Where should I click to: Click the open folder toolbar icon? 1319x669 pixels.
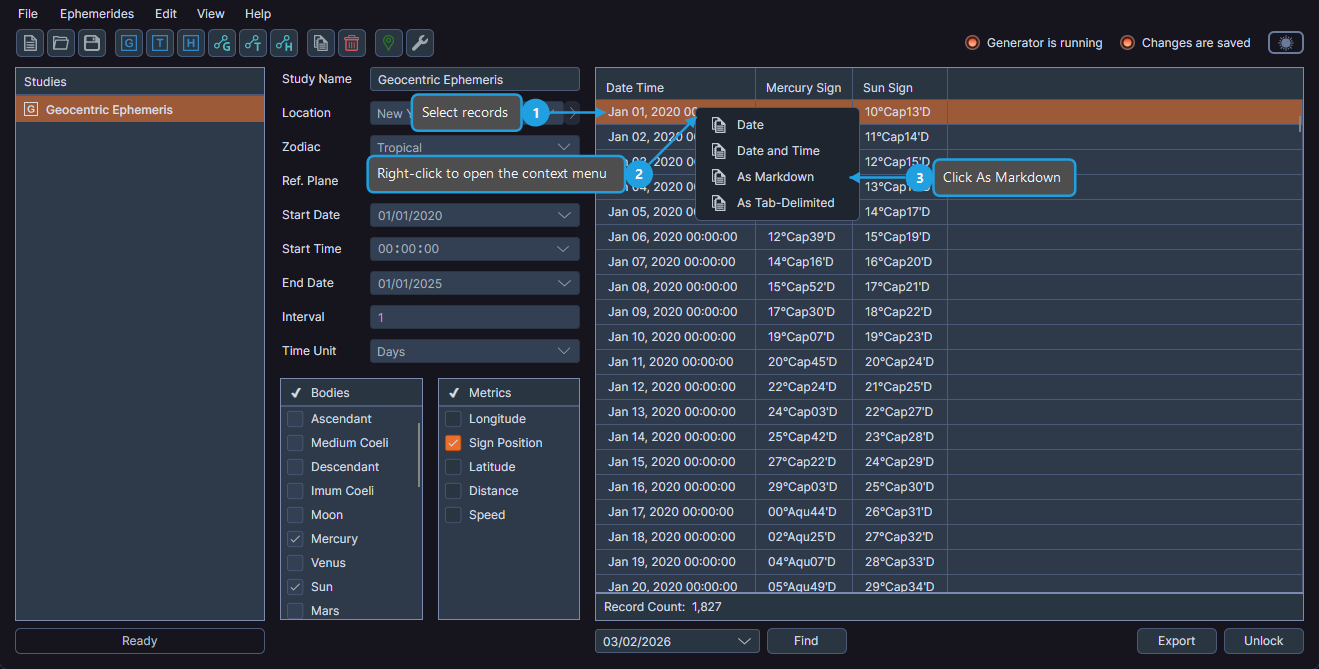(x=61, y=43)
